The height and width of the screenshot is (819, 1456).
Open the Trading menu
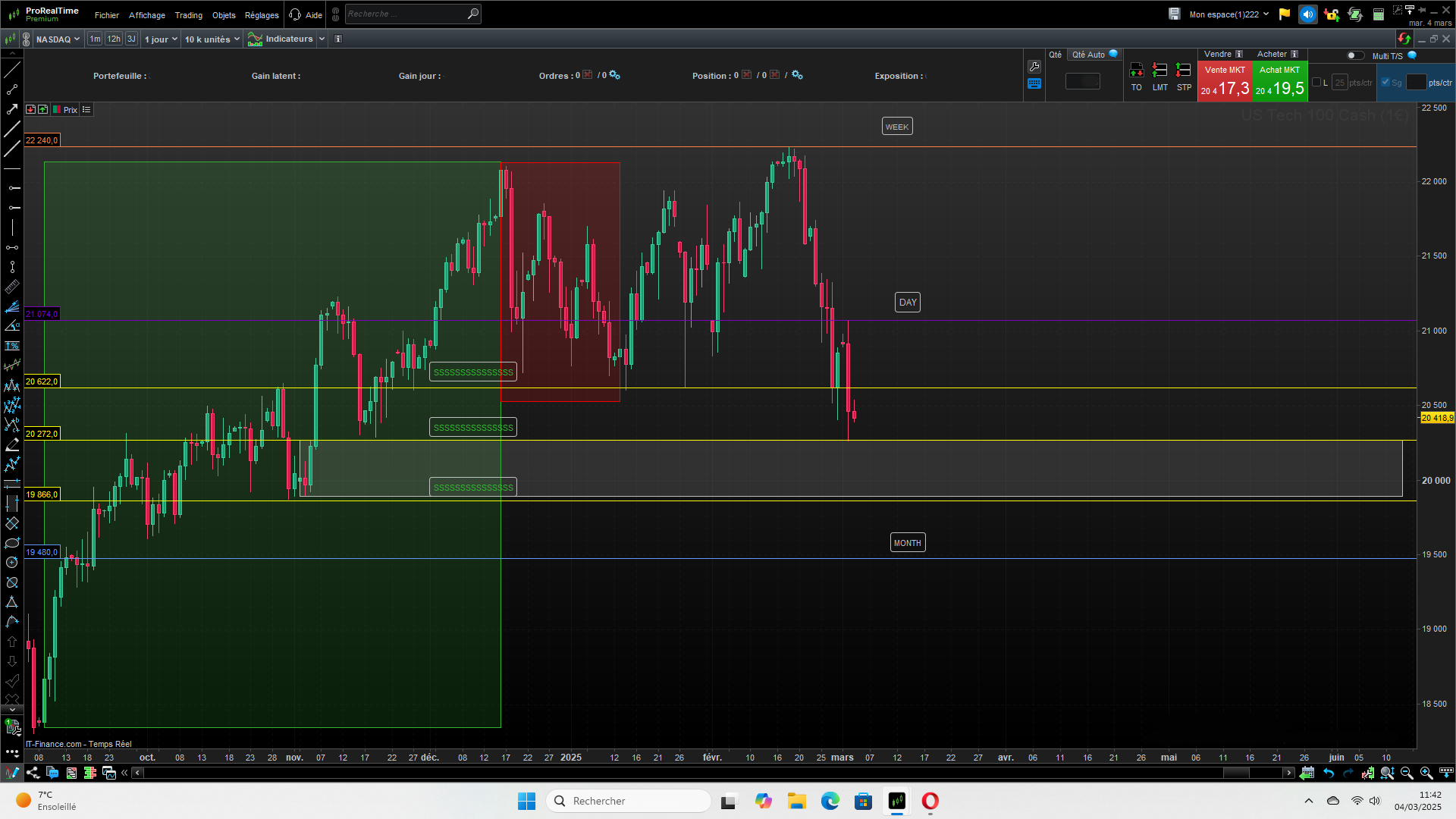click(188, 15)
